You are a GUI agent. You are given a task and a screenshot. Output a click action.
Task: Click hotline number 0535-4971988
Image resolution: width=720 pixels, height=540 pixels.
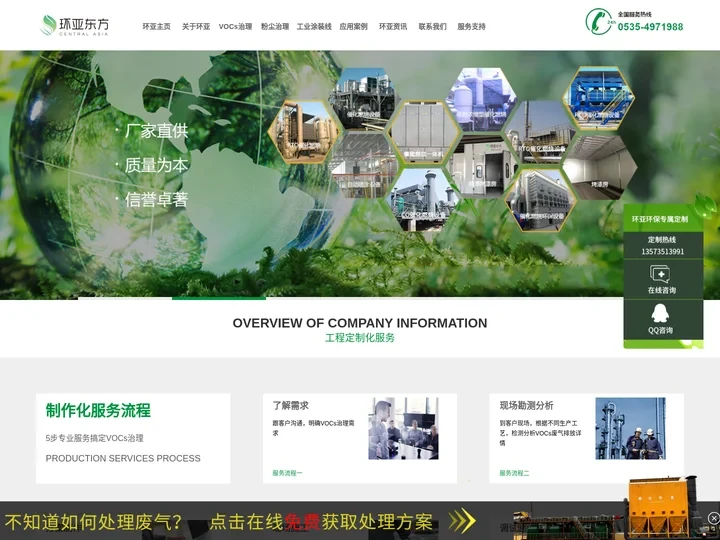(650, 27)
